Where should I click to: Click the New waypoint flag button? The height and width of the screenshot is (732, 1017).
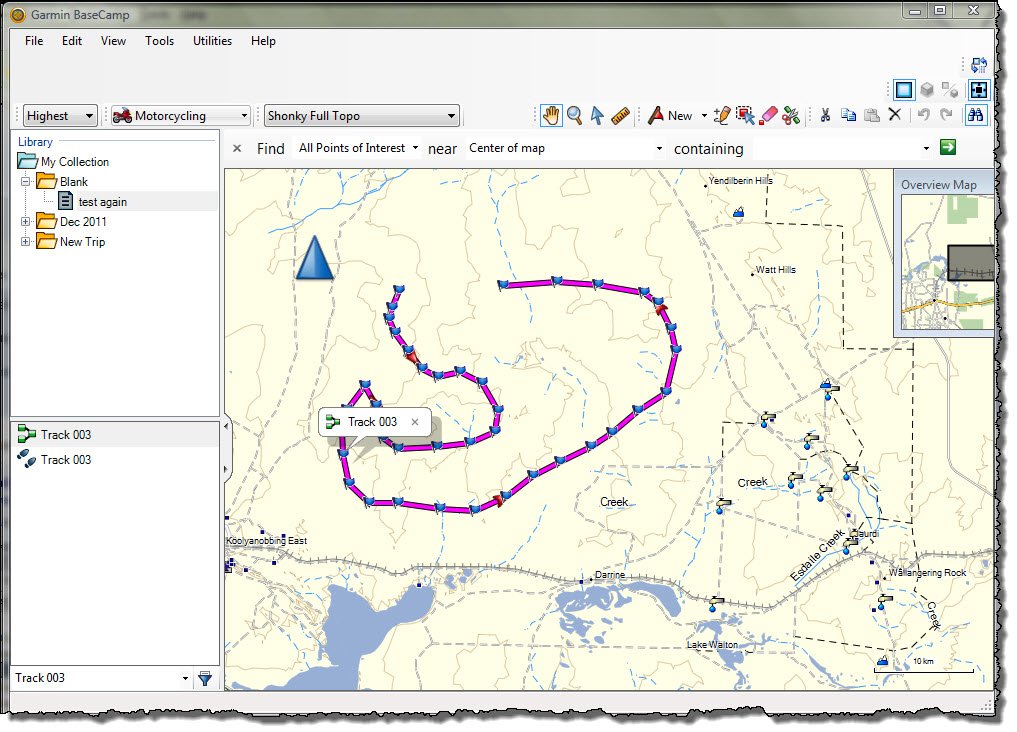[x=670, y=115]
